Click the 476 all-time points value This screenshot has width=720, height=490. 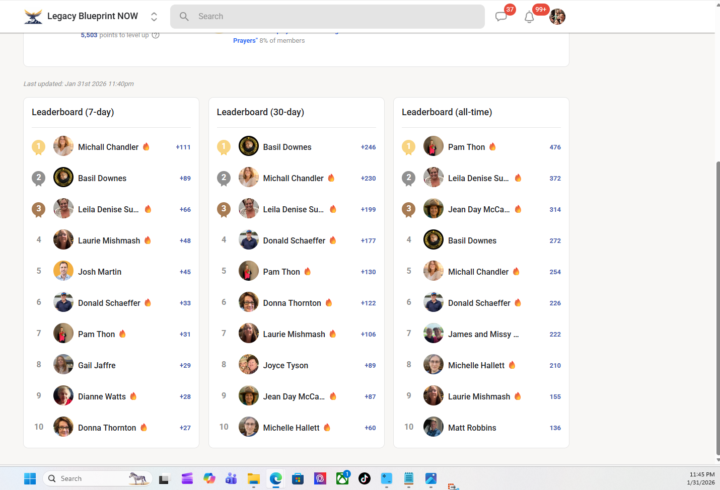(555, 147)
